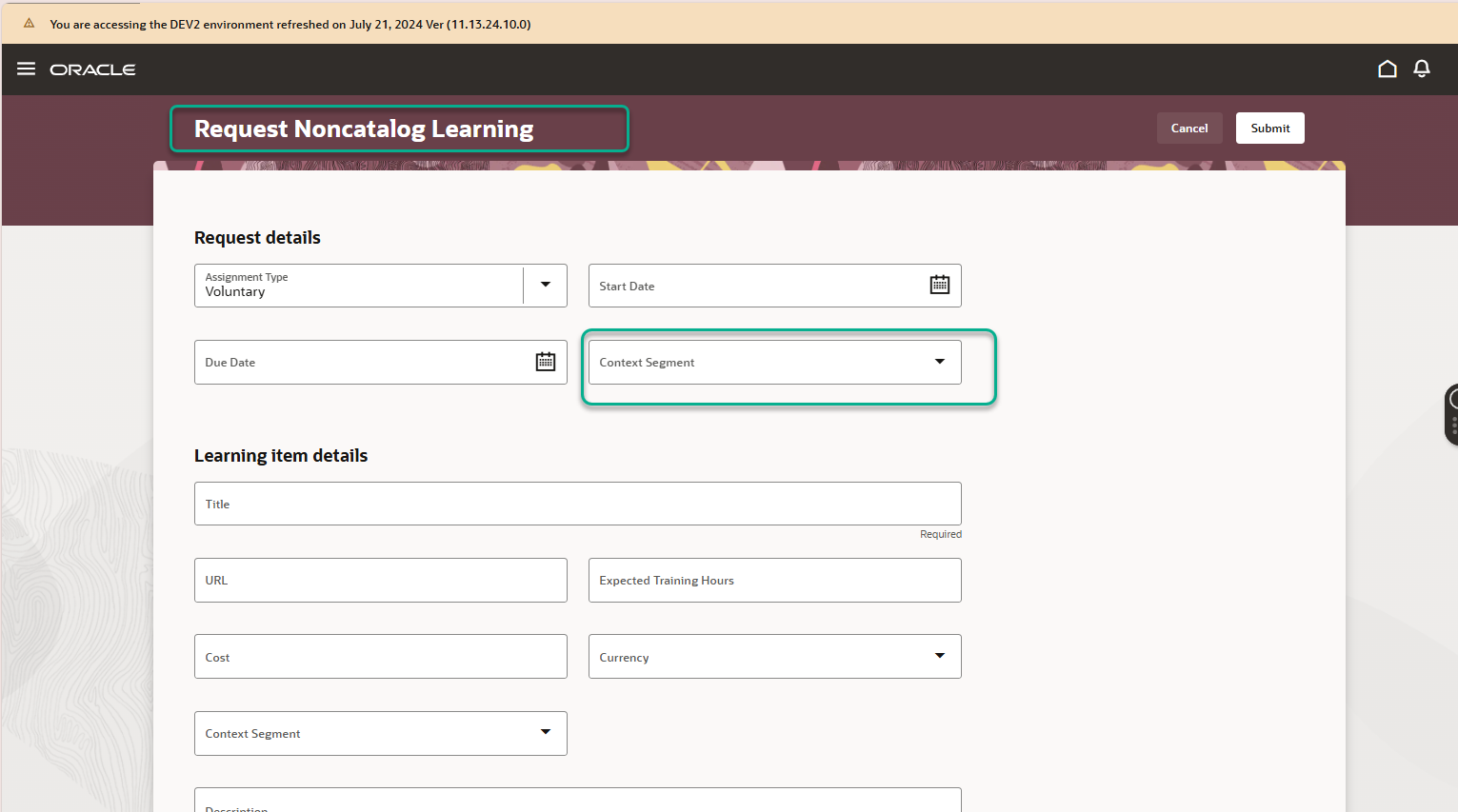1458x812 pixels.
Task: Click the DEV2 environment banner message
Action: pyautogui.click(x=290, y=25)
